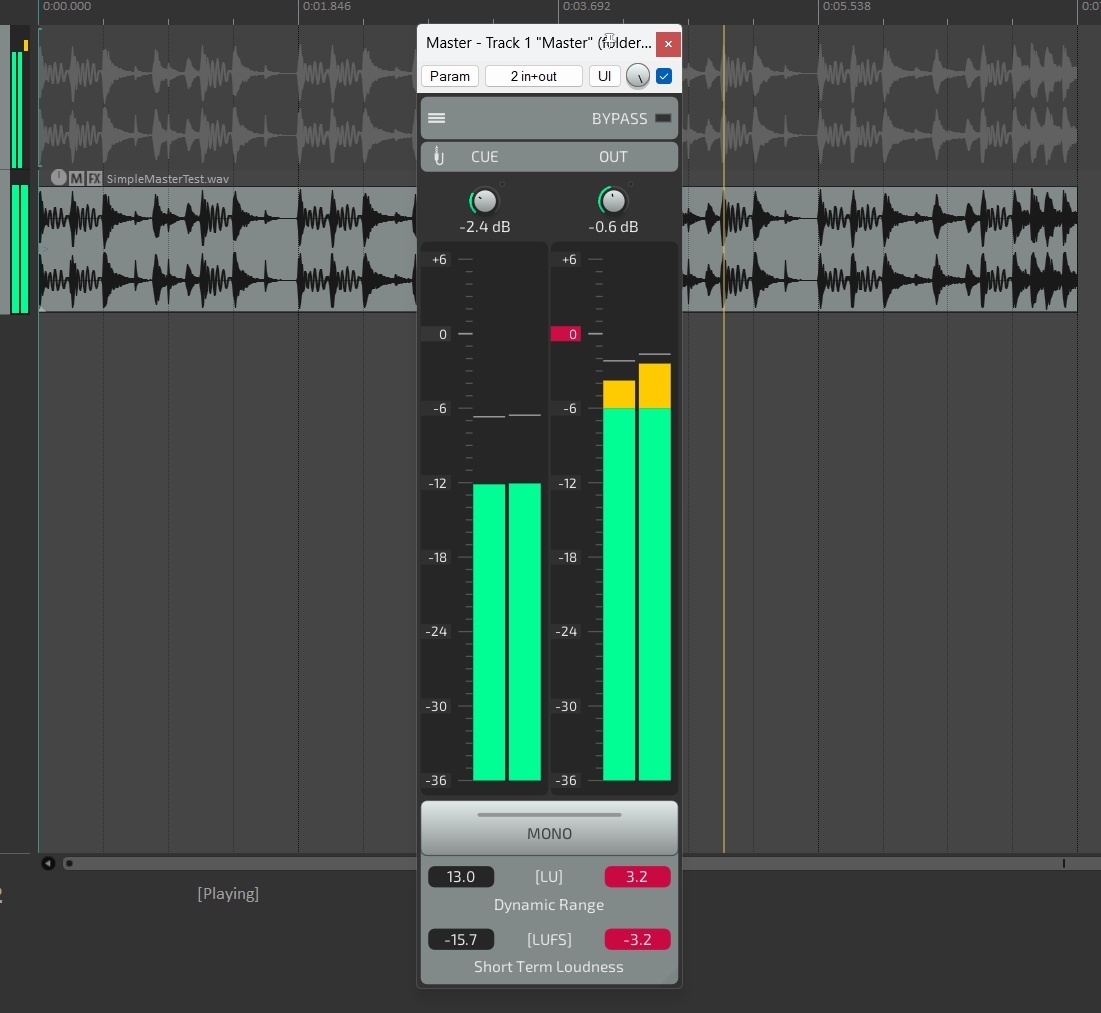Click the wet/dry mix knob next to UI
The height and width of the screenshot is (1013, 1101).
(637, 76)
